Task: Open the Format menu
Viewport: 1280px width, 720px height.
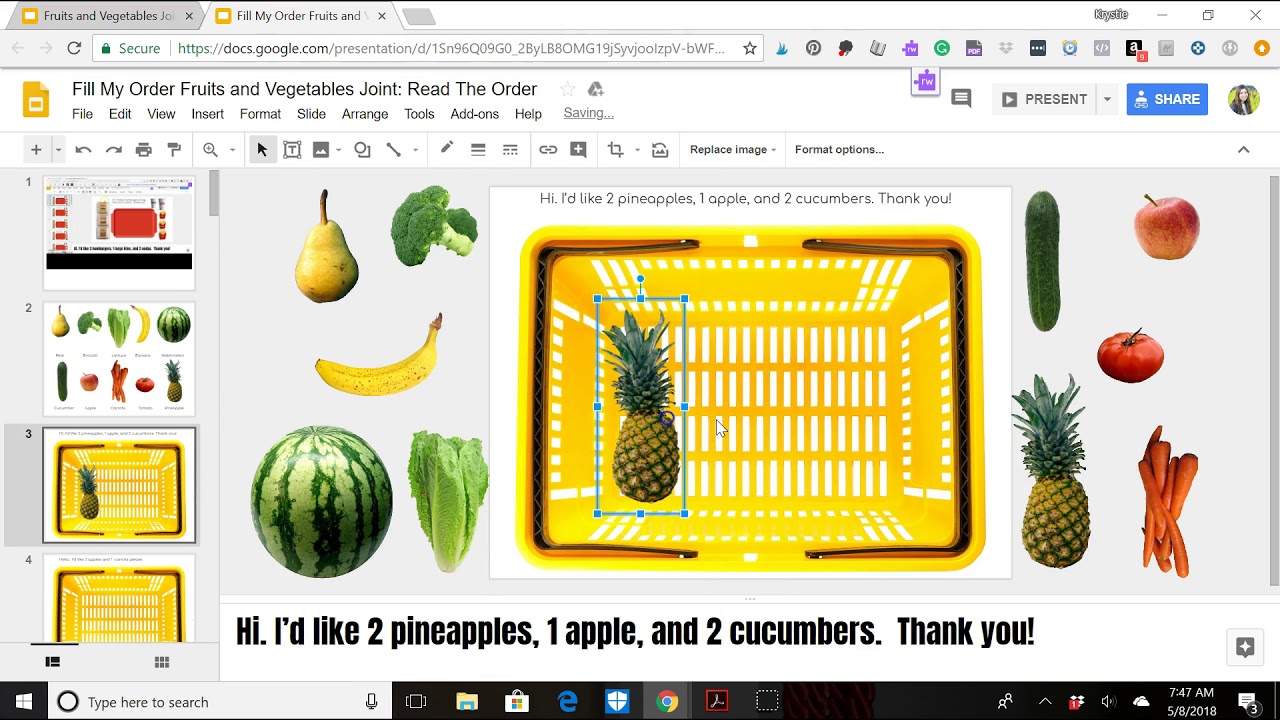Action: pyautogui.click(x=260, y=114)
